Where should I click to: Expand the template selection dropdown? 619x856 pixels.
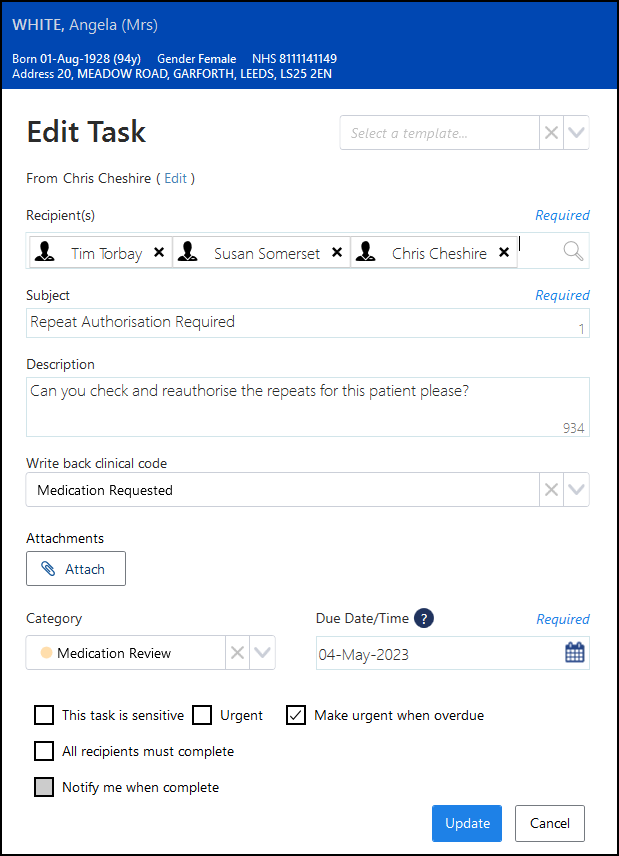click(576, 133)
